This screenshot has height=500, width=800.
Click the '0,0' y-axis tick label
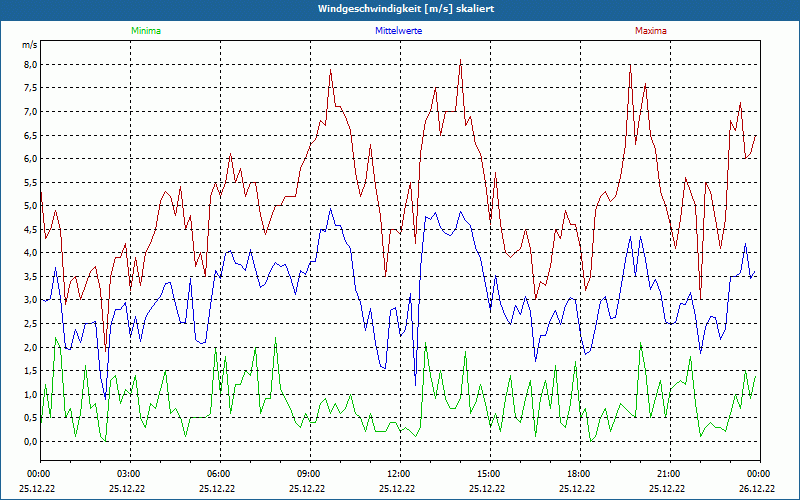coord(31,441)
